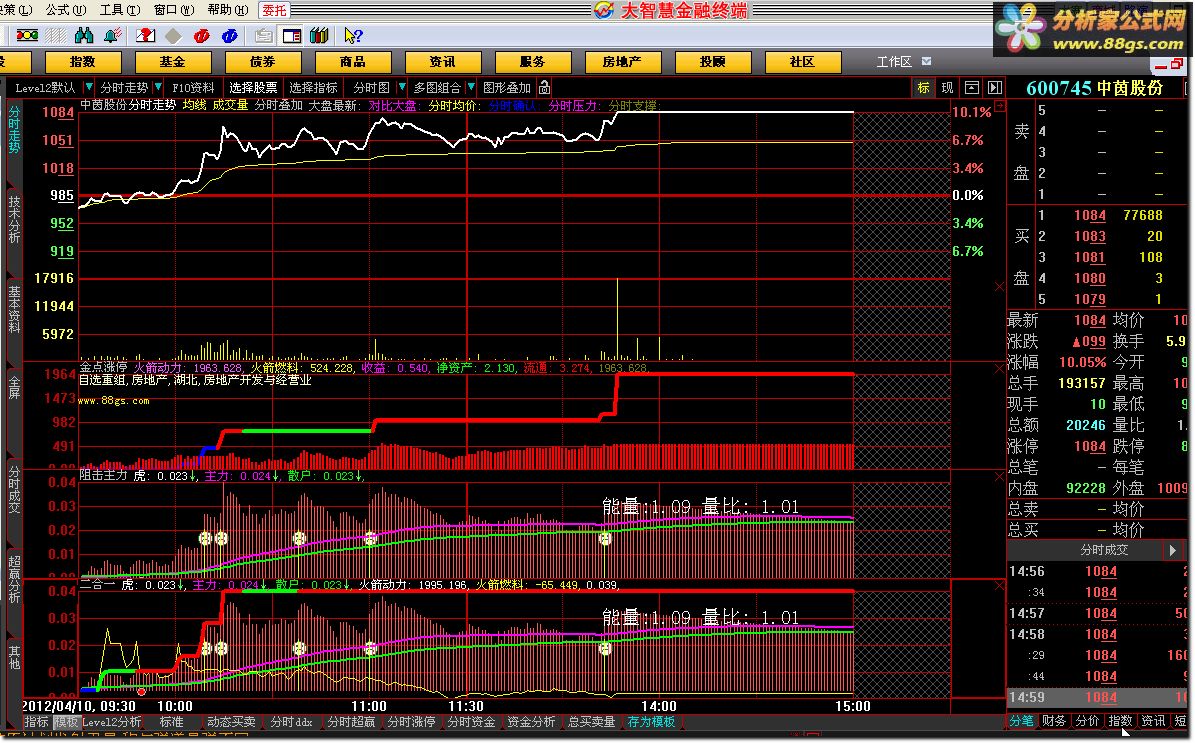The height and width of the screenshot is (743, 1195).
Task: Switch to the 技术分析 side tab
Action: (x=14, y=220)
